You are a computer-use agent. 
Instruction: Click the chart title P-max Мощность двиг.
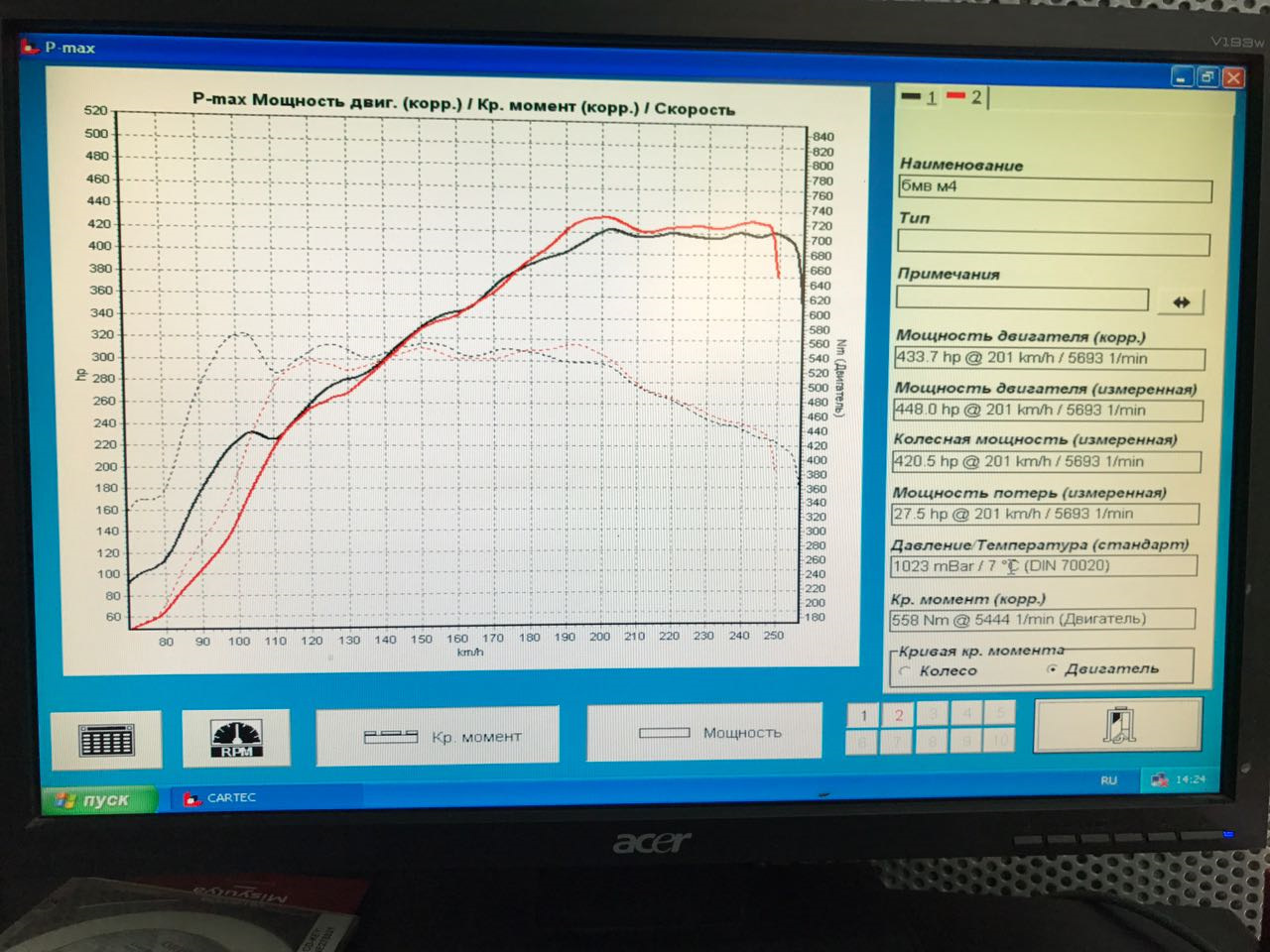[463, 103]
